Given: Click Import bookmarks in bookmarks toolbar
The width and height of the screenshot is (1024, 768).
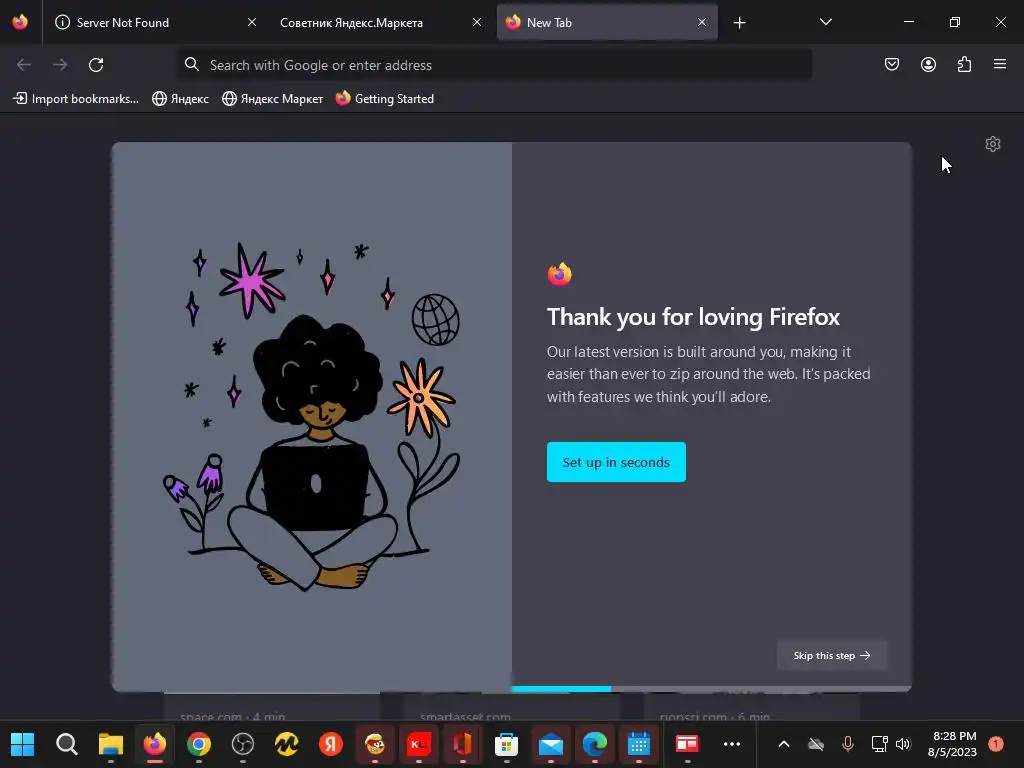Looking at the screenshot, I should pos(76,99).
